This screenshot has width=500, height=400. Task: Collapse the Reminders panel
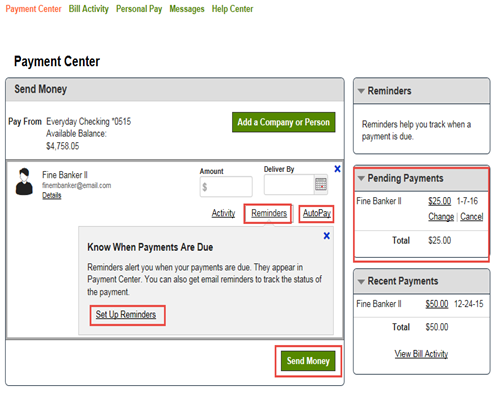point(361,91)
